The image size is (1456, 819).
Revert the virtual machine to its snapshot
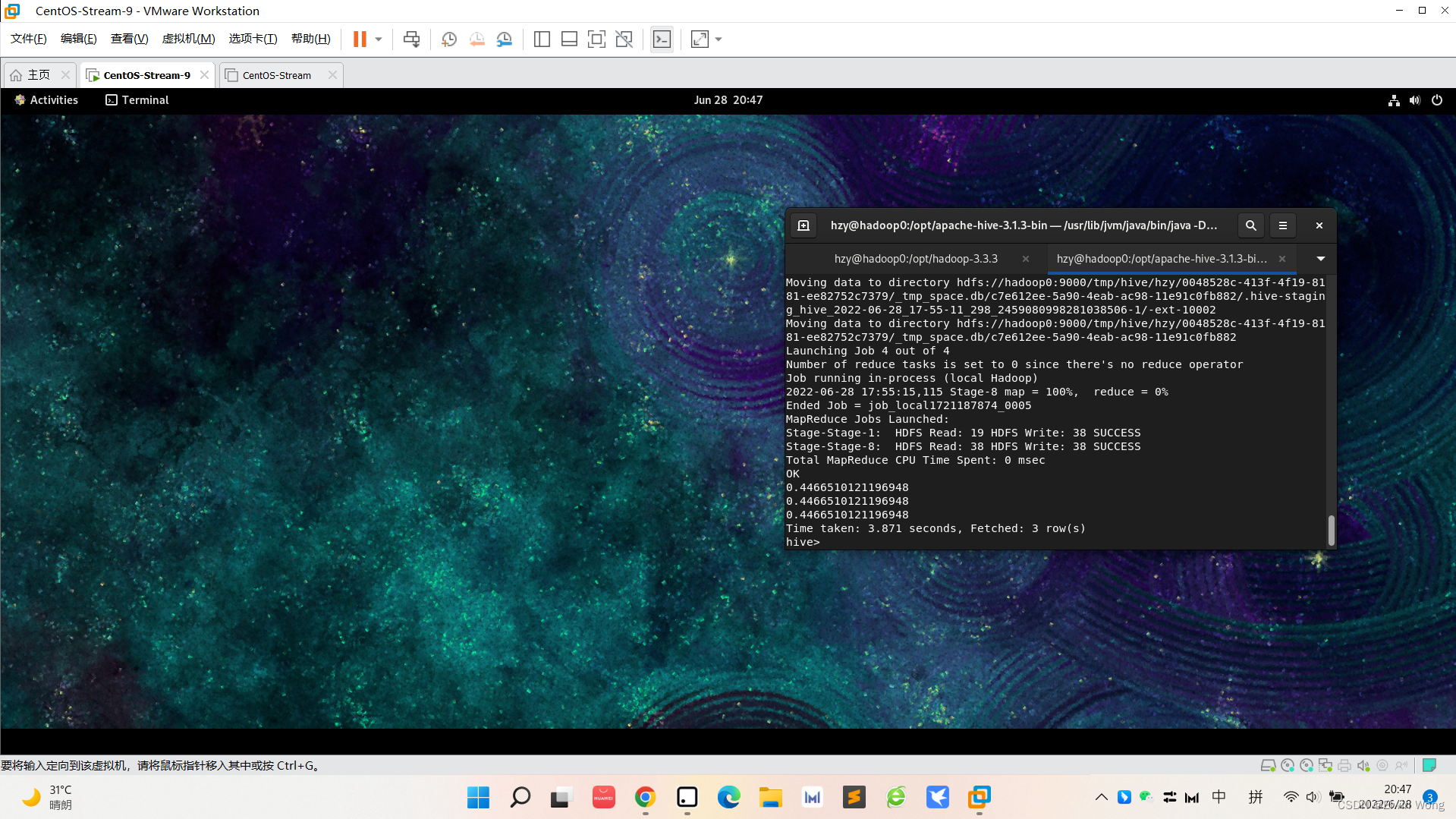point(476,39)
